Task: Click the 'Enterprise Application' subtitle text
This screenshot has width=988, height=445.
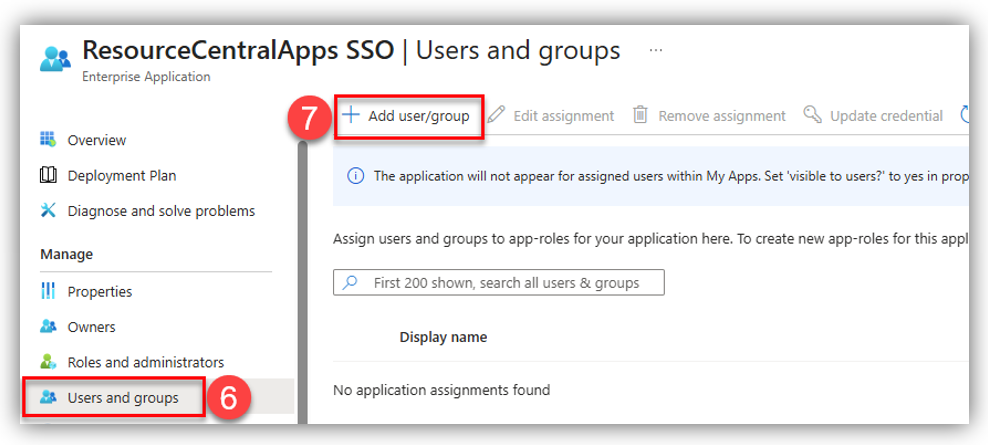Action: click(146, 77)
